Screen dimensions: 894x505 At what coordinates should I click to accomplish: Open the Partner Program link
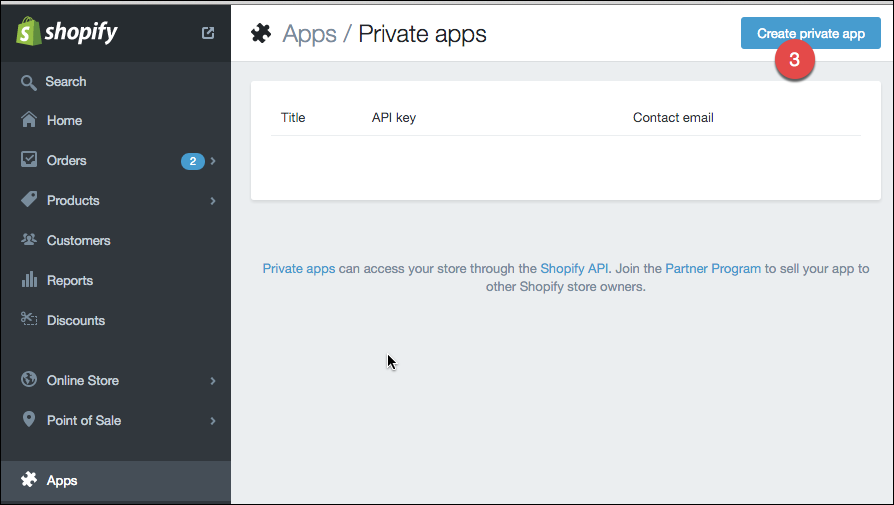point(713,268)
